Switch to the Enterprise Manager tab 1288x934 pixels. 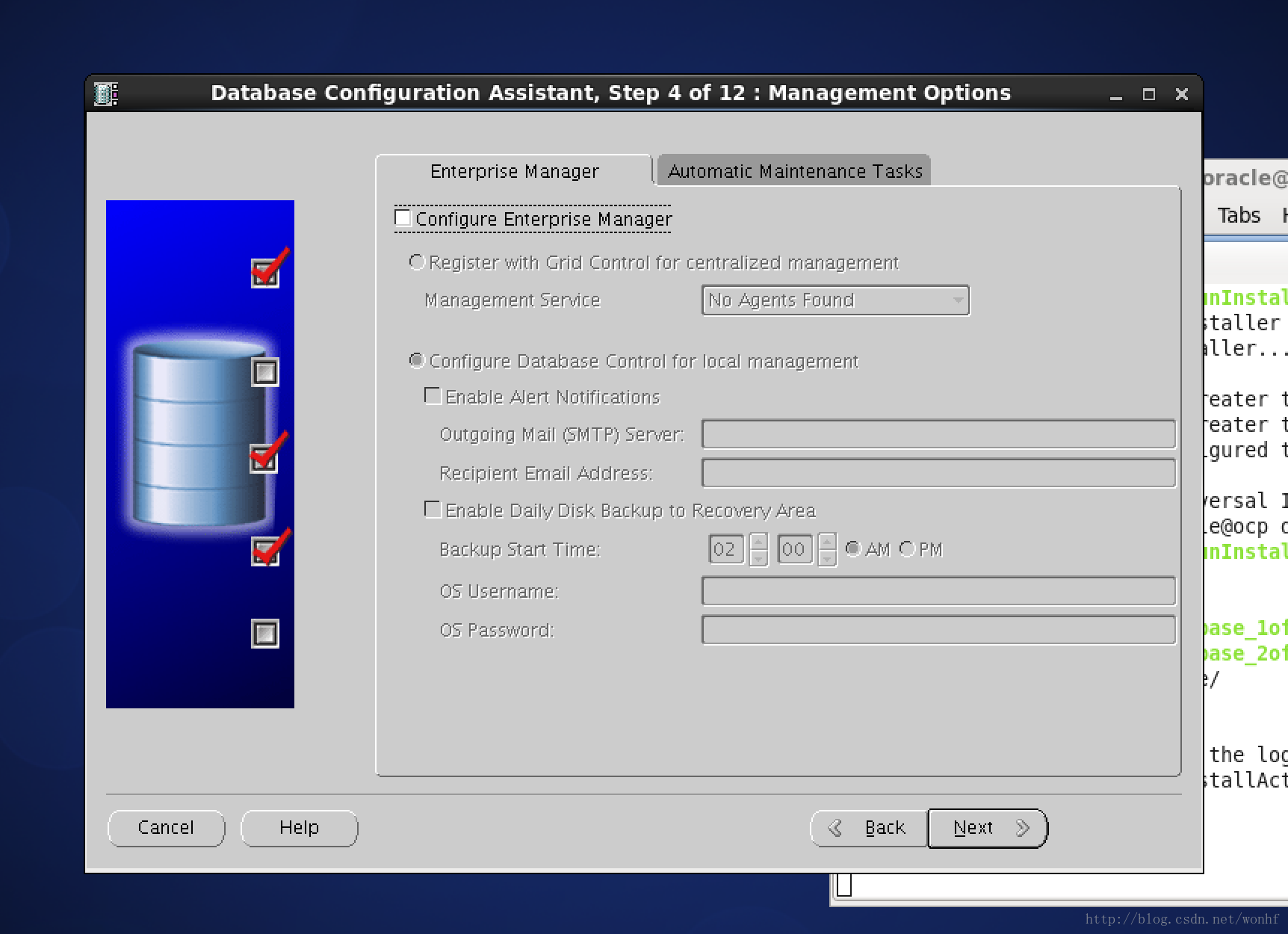(514, 171)
